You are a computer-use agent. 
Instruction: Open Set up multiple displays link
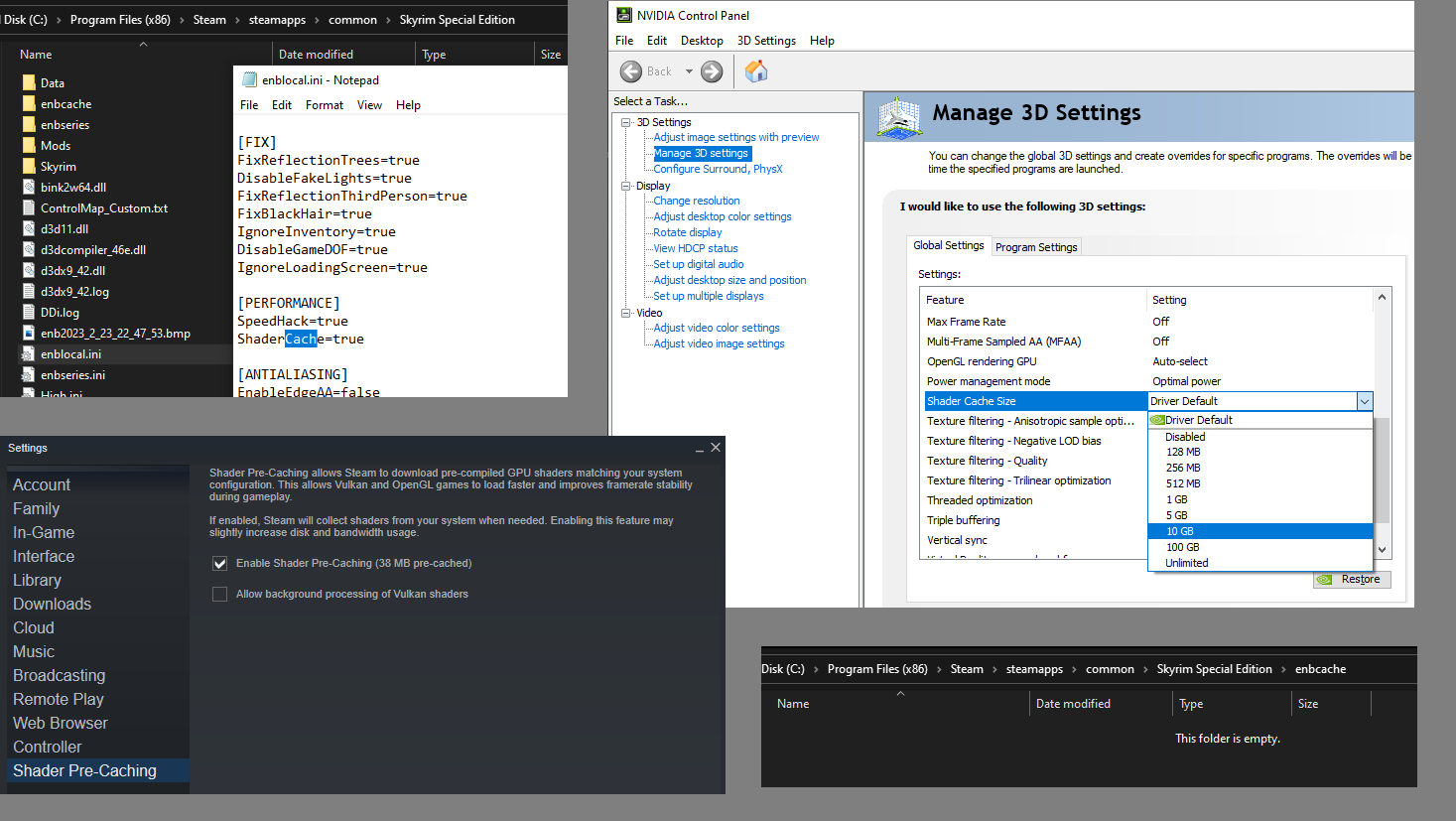[x=709, y=296]
